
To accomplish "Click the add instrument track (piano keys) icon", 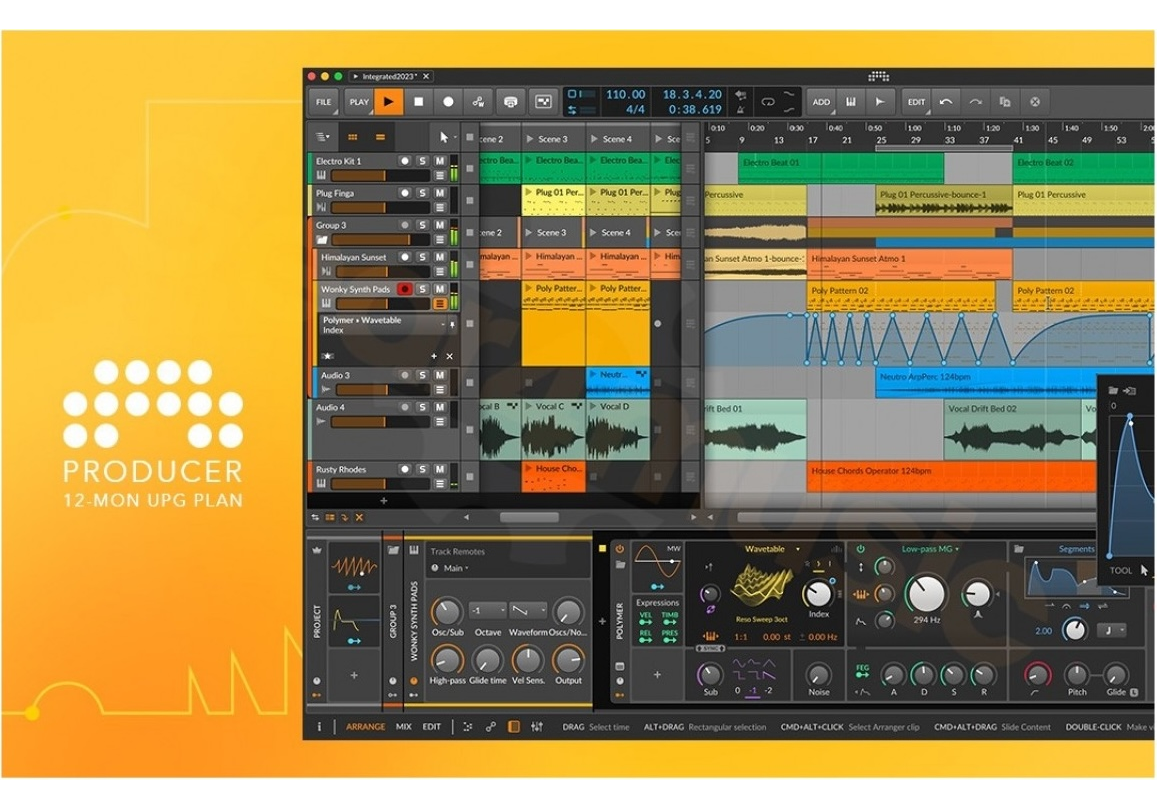I will coord(851,102).
